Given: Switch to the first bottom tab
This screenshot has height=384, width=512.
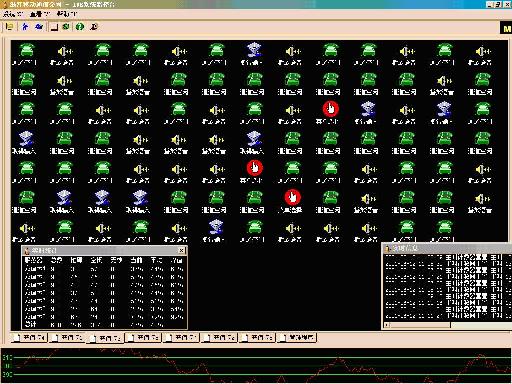Looking at the screenshot, I should tap(29, 338).
